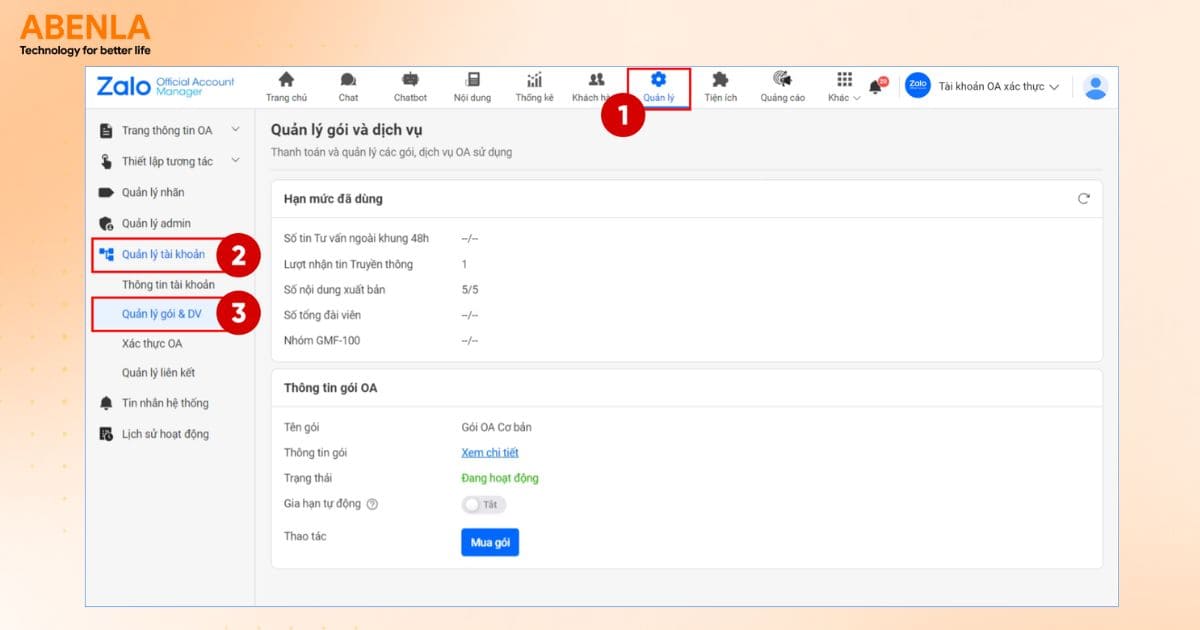Click the Quản lý nhãn tag icon
The width and height of the screenshot is (1200, 630).
tap(106, 192)
